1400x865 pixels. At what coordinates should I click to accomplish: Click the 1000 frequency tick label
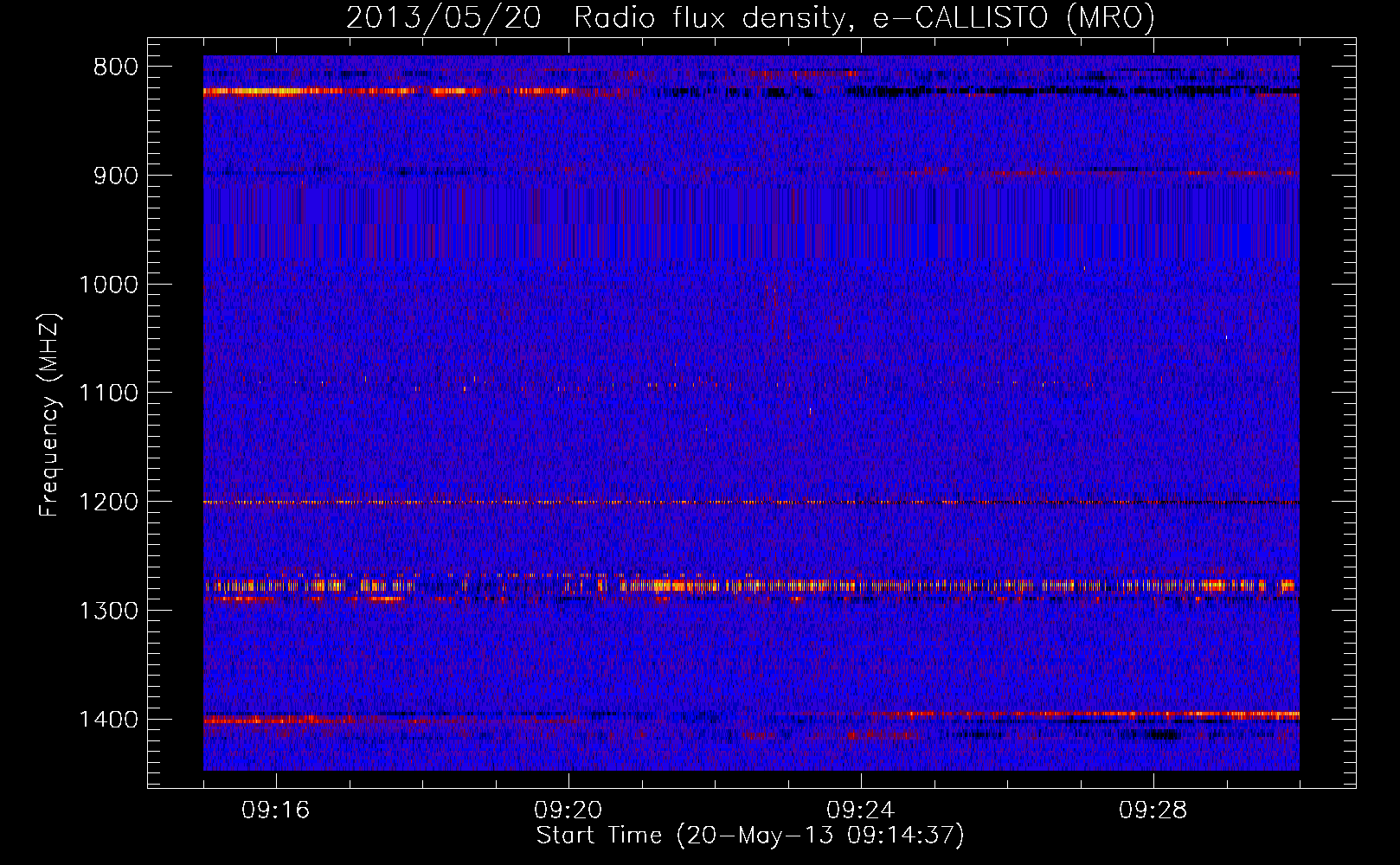[x=108, y=285]
